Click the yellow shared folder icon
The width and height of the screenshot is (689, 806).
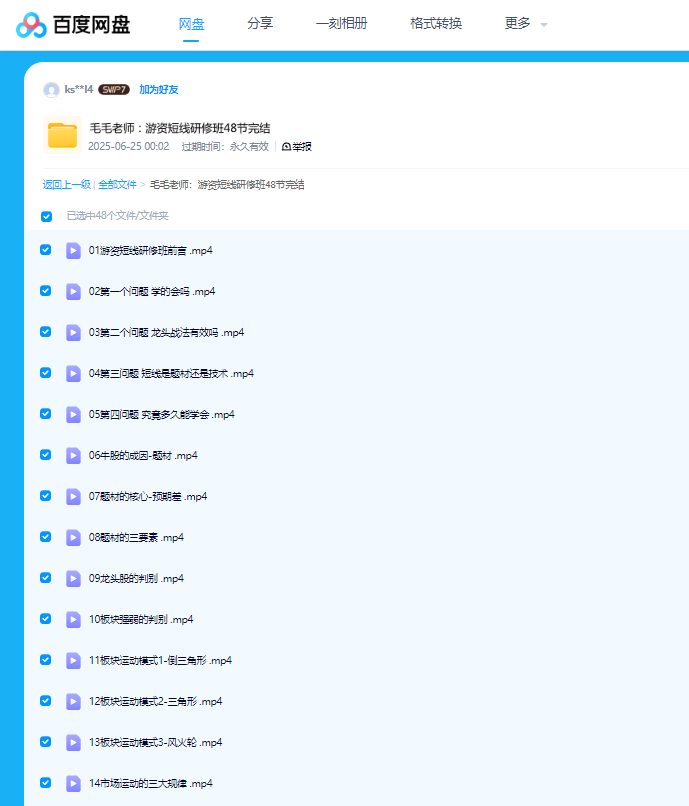pos(62,135)
